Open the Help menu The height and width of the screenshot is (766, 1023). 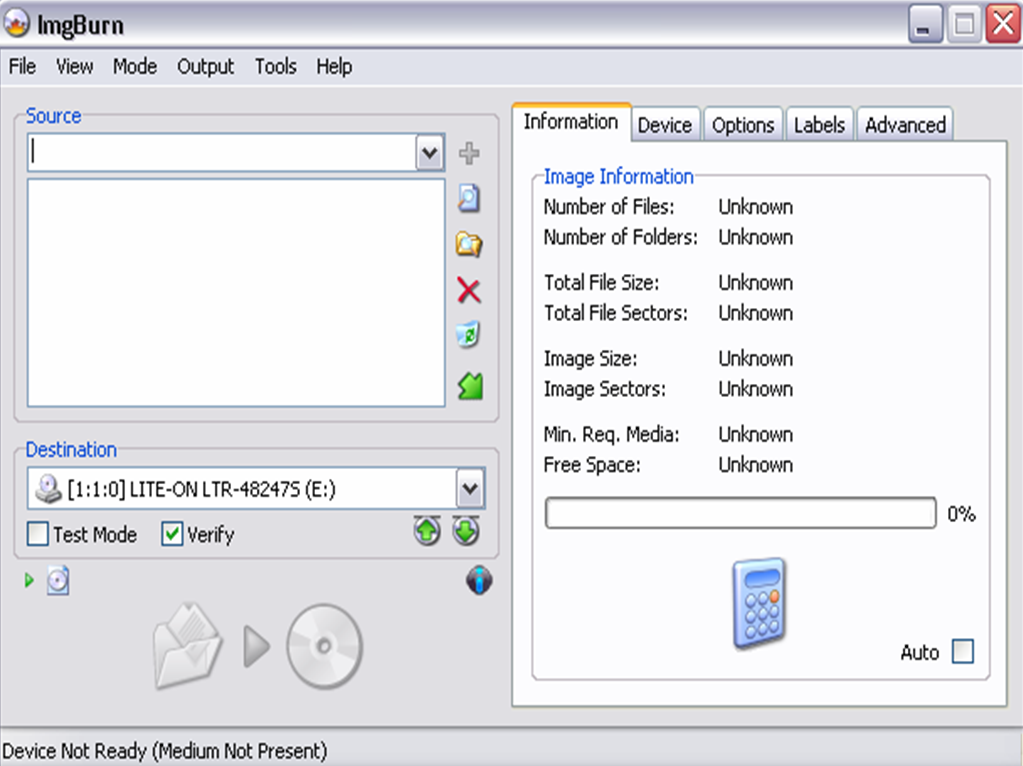(x=334, y=67)
